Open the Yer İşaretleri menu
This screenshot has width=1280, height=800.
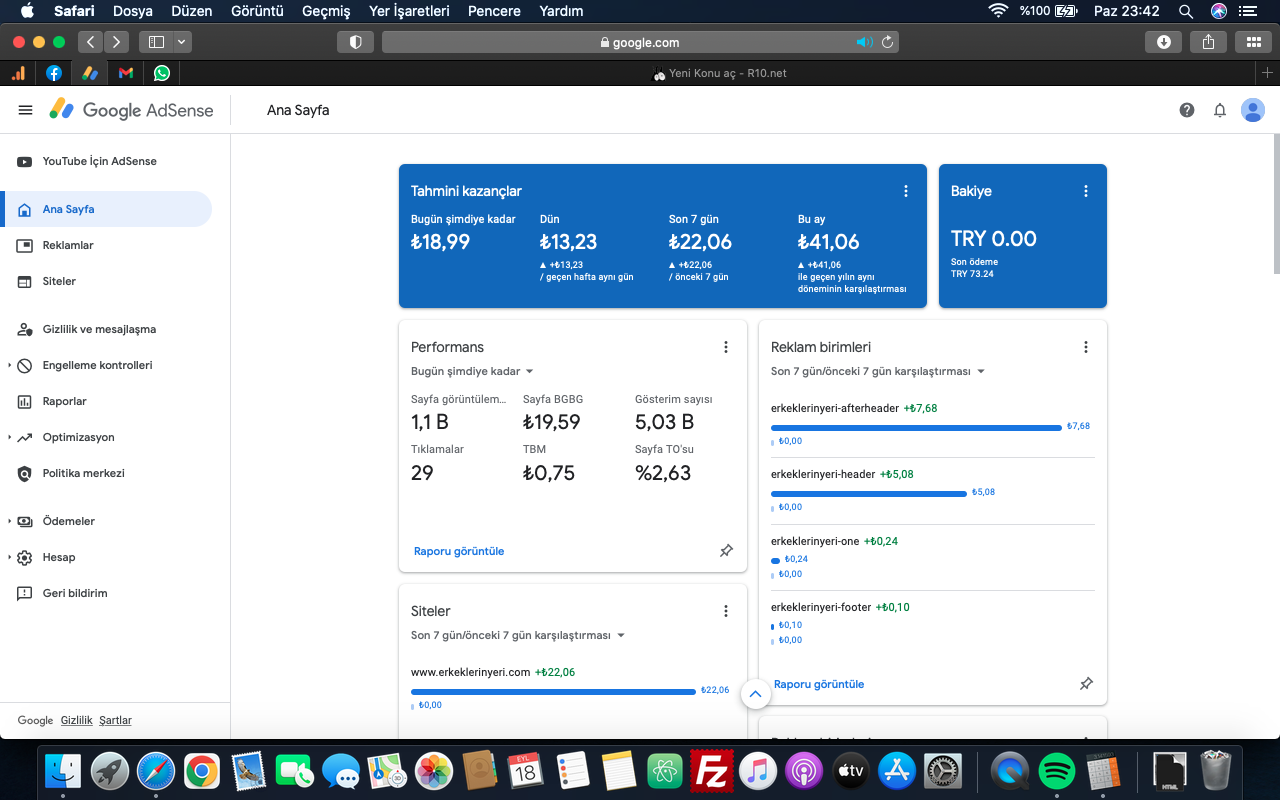pyautogui.click(x=409, y=11)
